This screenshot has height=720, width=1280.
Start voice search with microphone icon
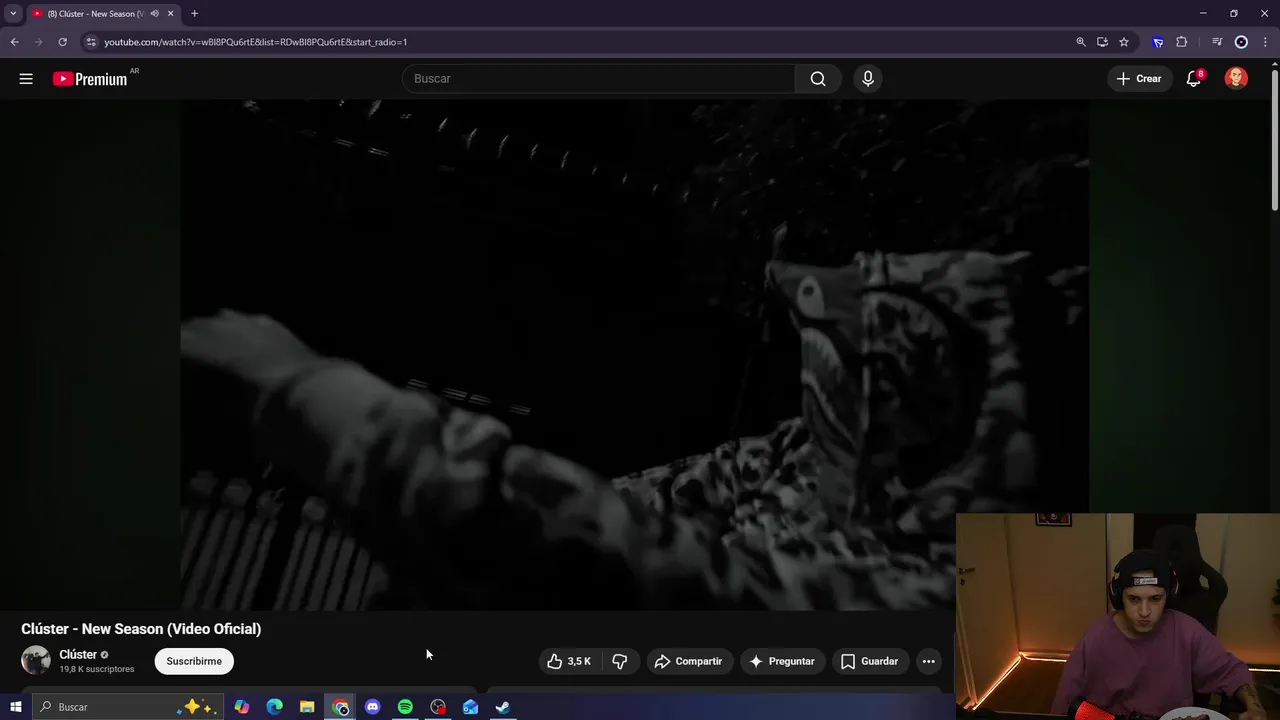868,79
